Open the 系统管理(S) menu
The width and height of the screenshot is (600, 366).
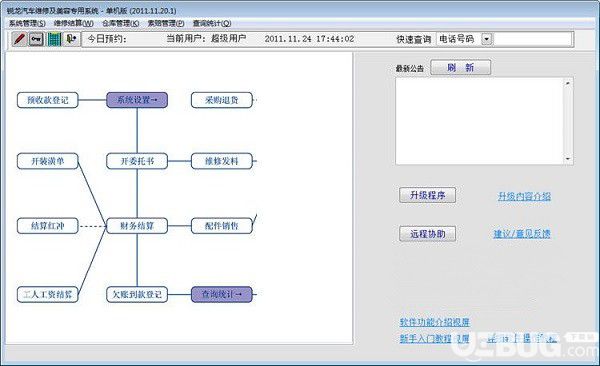coord(27,23)
